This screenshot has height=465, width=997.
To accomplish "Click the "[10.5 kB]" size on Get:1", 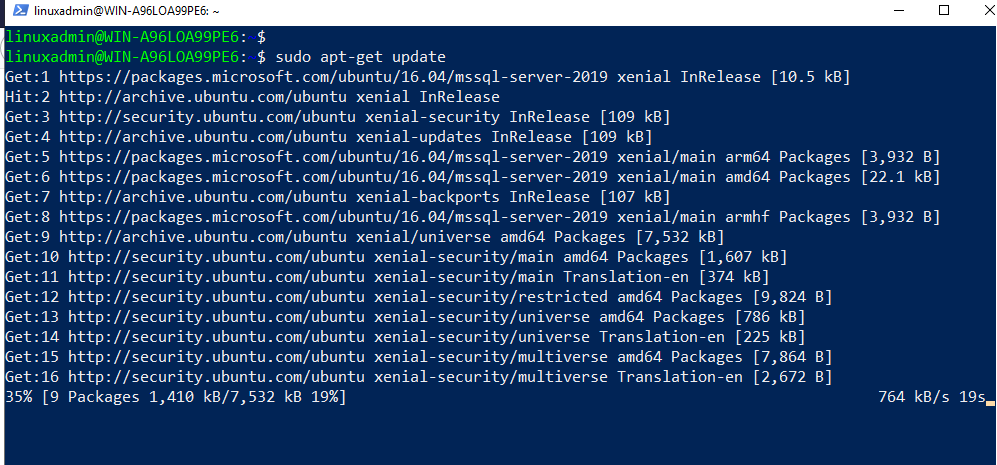I will tap(808, 77).
